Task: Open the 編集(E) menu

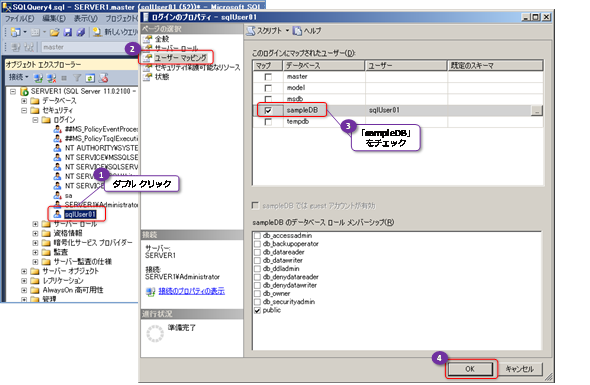Action: [54, 18]
